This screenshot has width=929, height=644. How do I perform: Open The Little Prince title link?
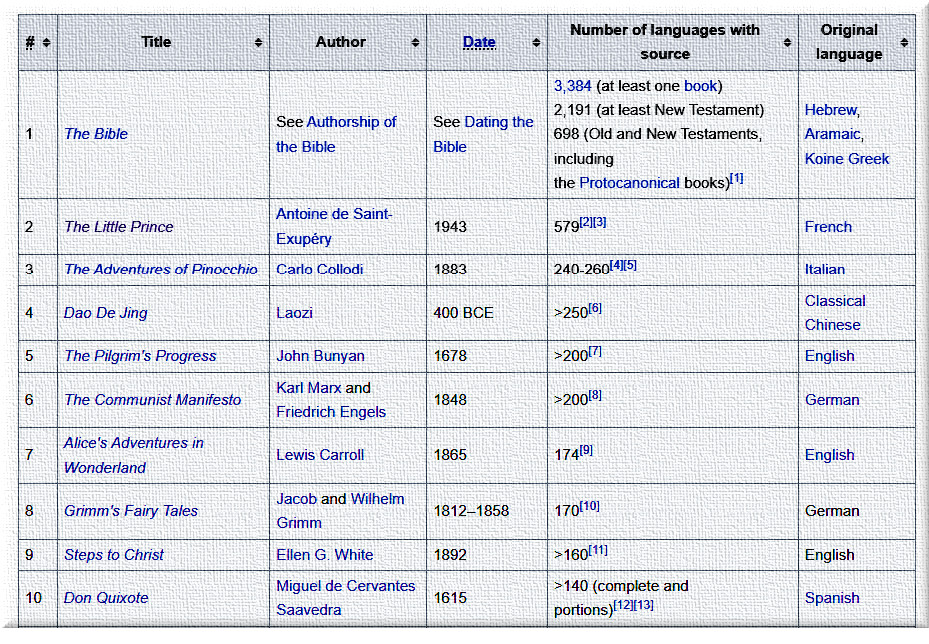point(118,227)
